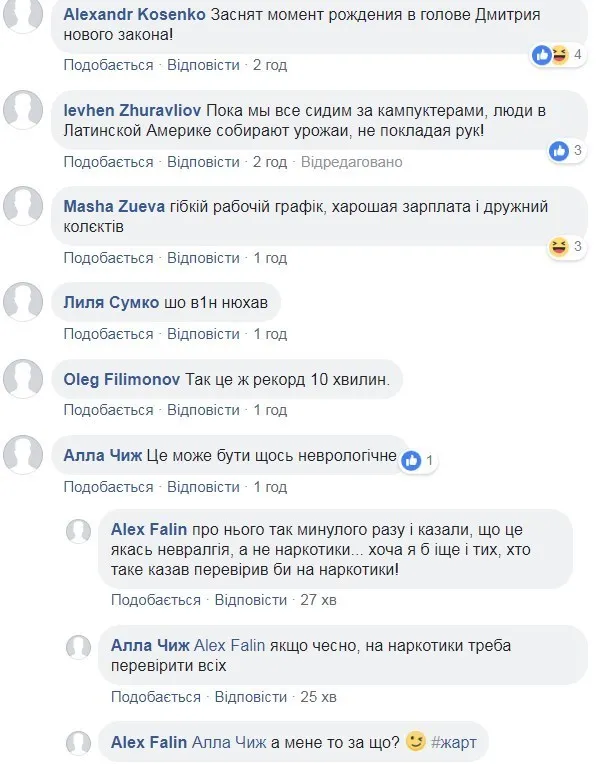This screenshot has height=764, width=601.
Task: Click the like reaction icon next to Алла Чиж's comment
Action: [x=411, y=460]
